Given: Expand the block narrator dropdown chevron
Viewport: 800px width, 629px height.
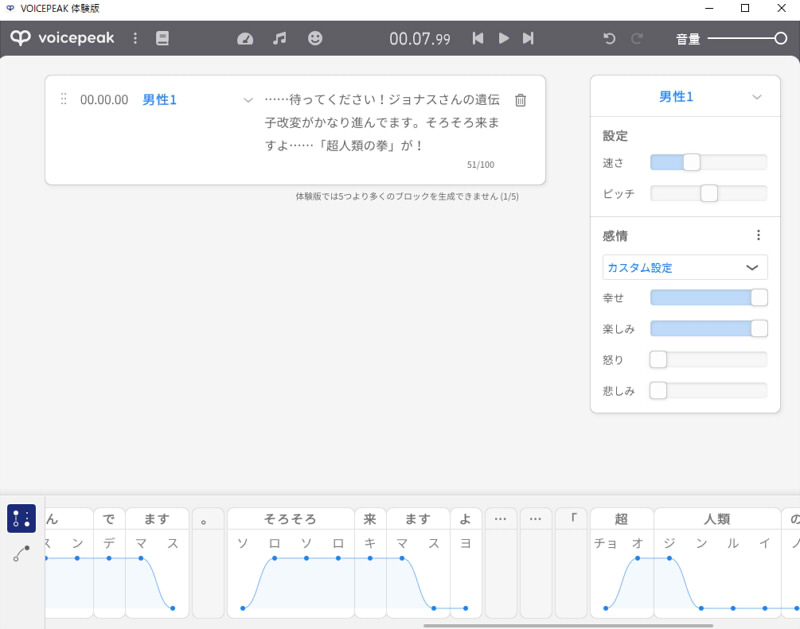Looking at the screenshot, I should [248, 100].
